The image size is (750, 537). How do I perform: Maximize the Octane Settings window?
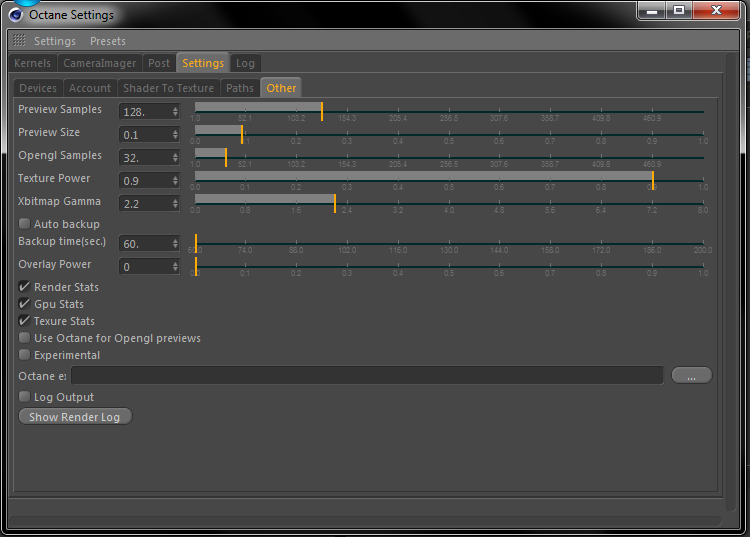point(679,11)
